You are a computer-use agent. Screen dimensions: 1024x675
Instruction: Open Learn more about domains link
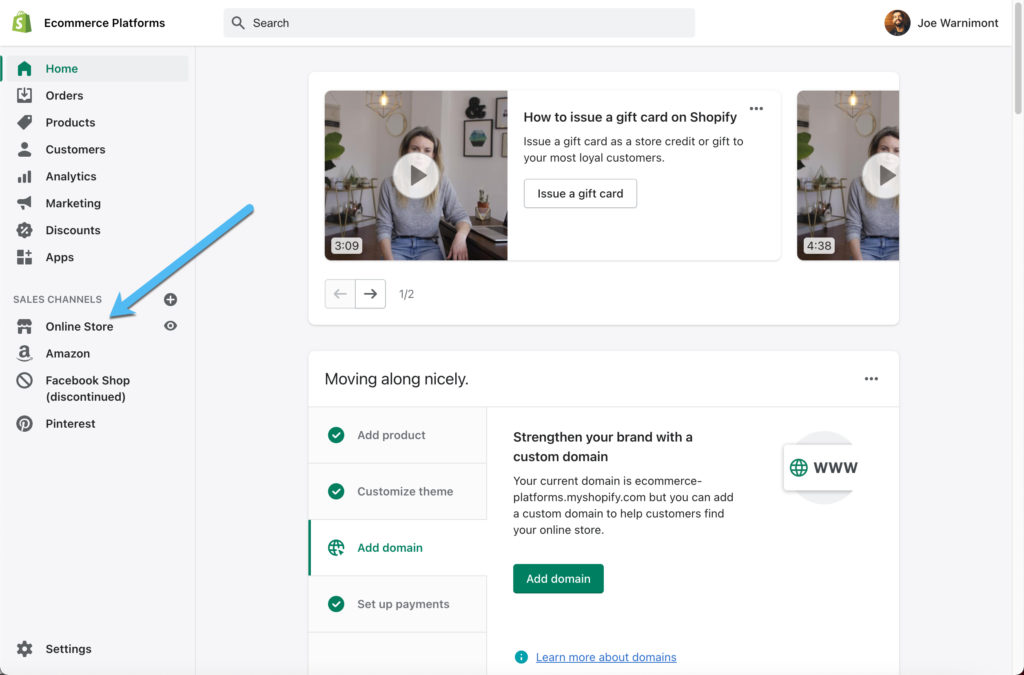point(606,657)
